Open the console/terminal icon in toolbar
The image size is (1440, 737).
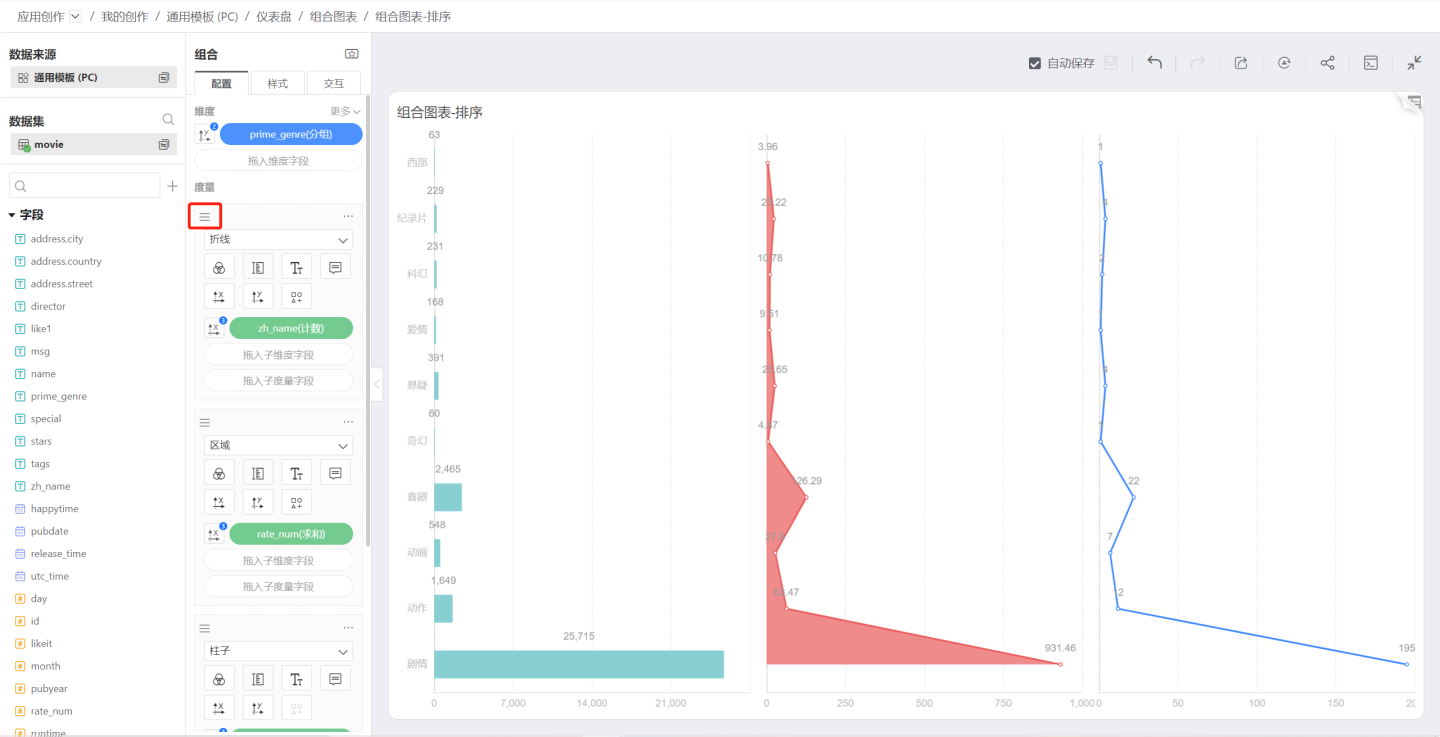(x=1371, y=63)
